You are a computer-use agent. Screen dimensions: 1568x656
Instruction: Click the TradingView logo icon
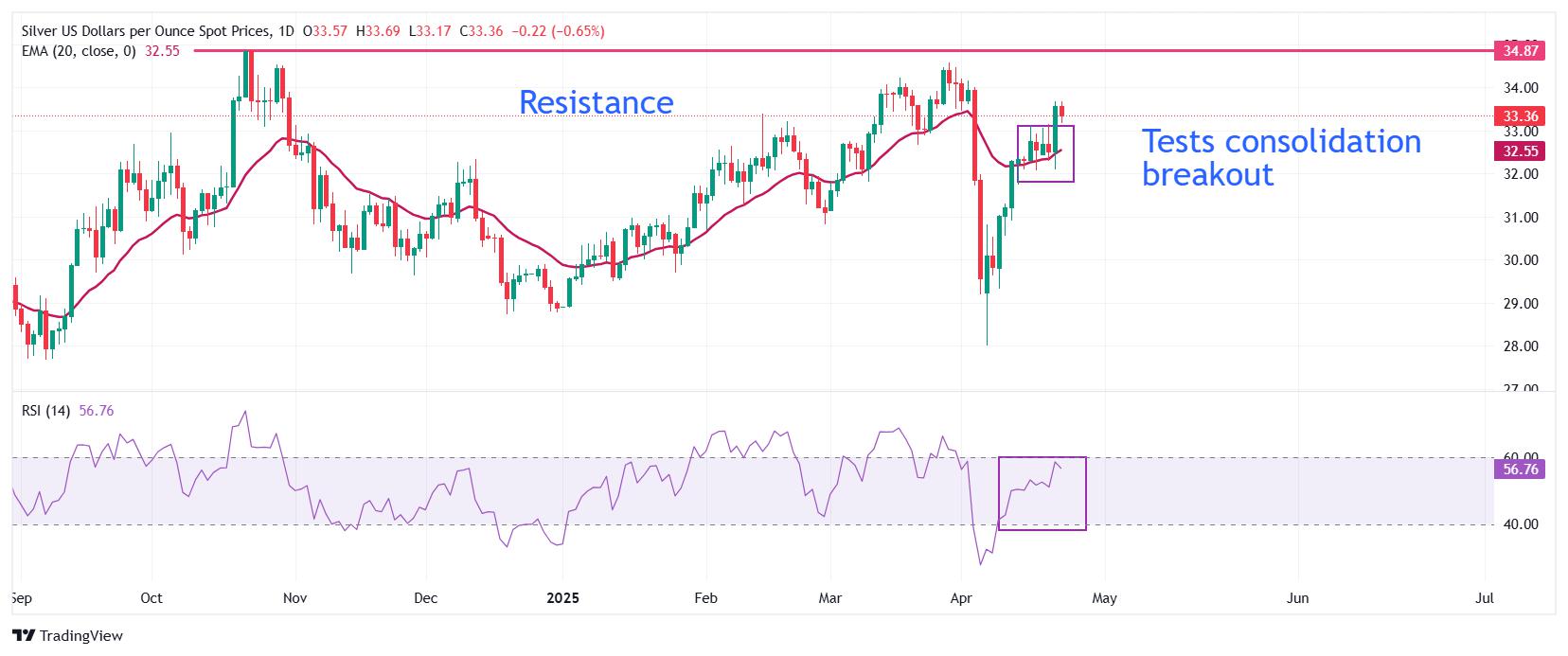tap(24, 636)
